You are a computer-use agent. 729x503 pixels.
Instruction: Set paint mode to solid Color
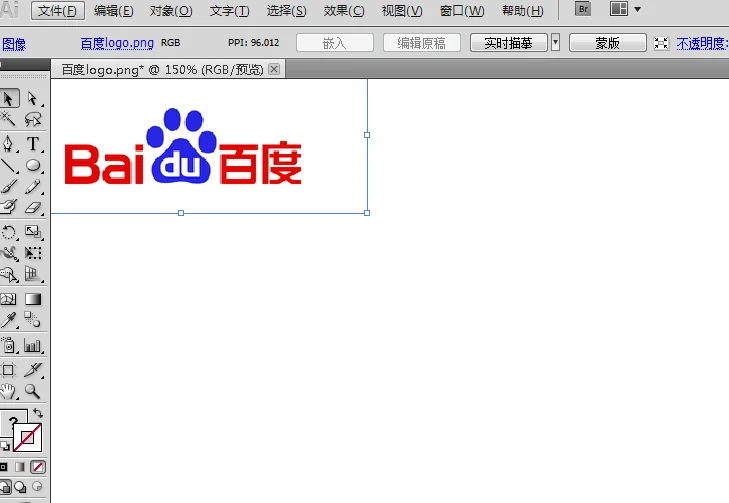pos(3,467)
